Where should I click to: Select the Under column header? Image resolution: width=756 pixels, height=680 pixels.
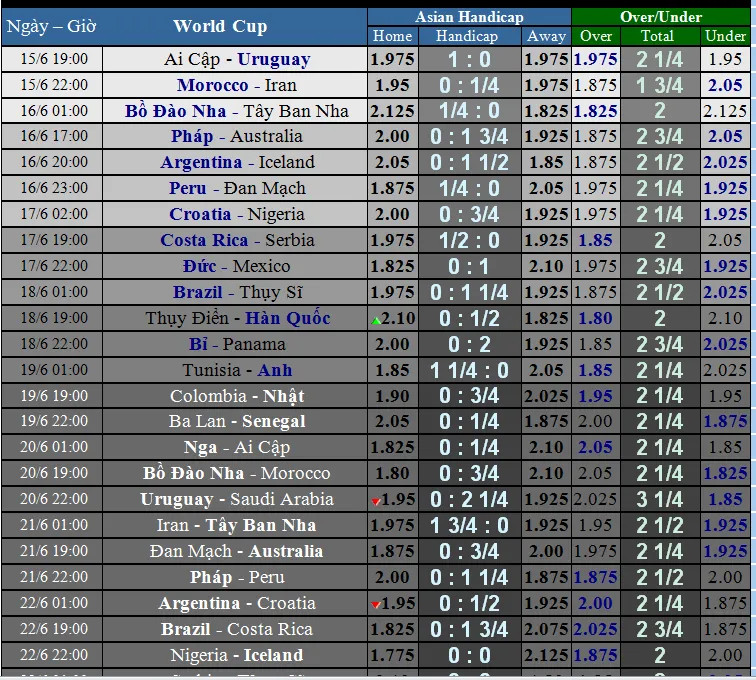coord(725,36)
